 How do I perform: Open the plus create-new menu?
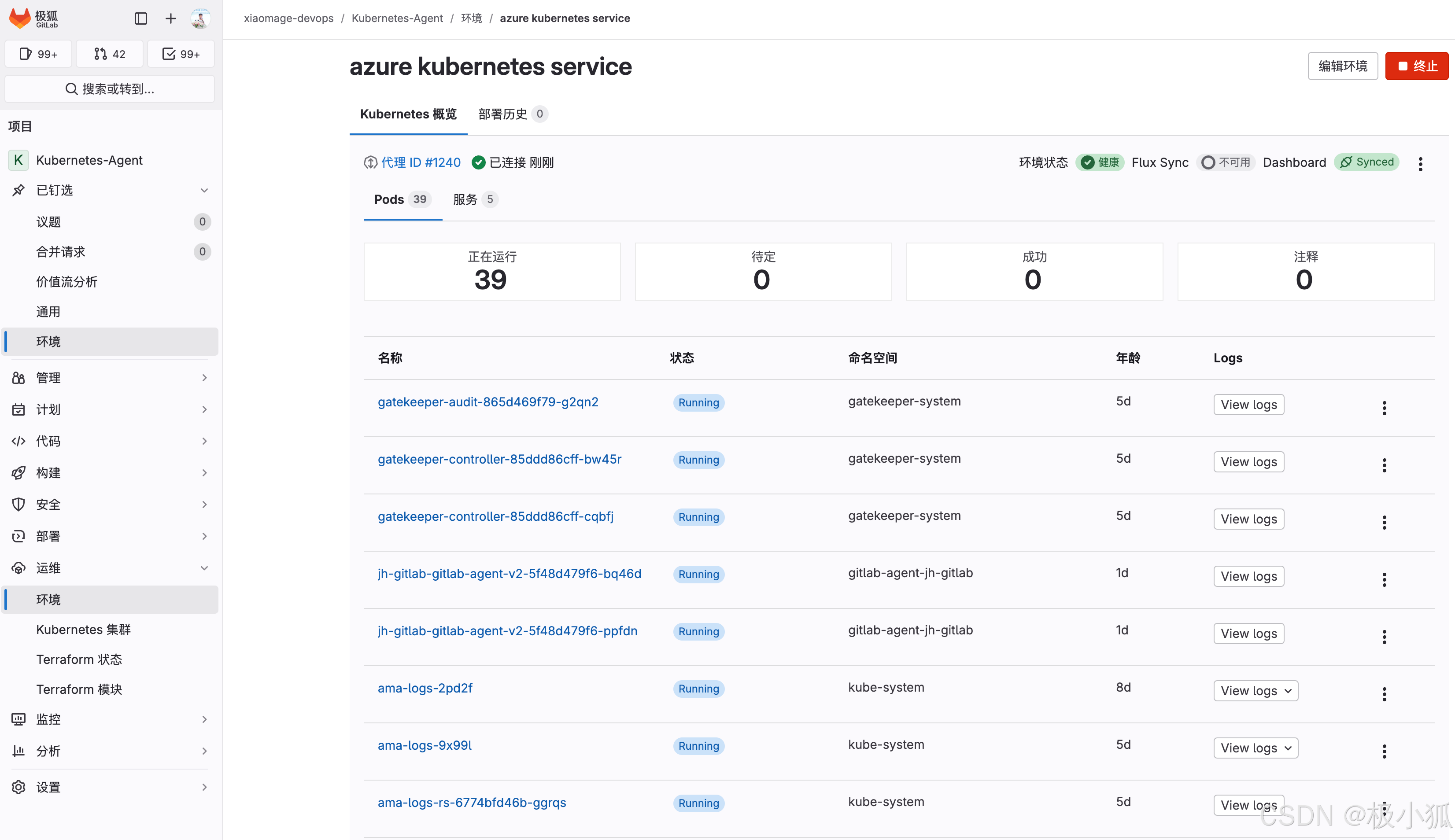[x=171, y=18]
